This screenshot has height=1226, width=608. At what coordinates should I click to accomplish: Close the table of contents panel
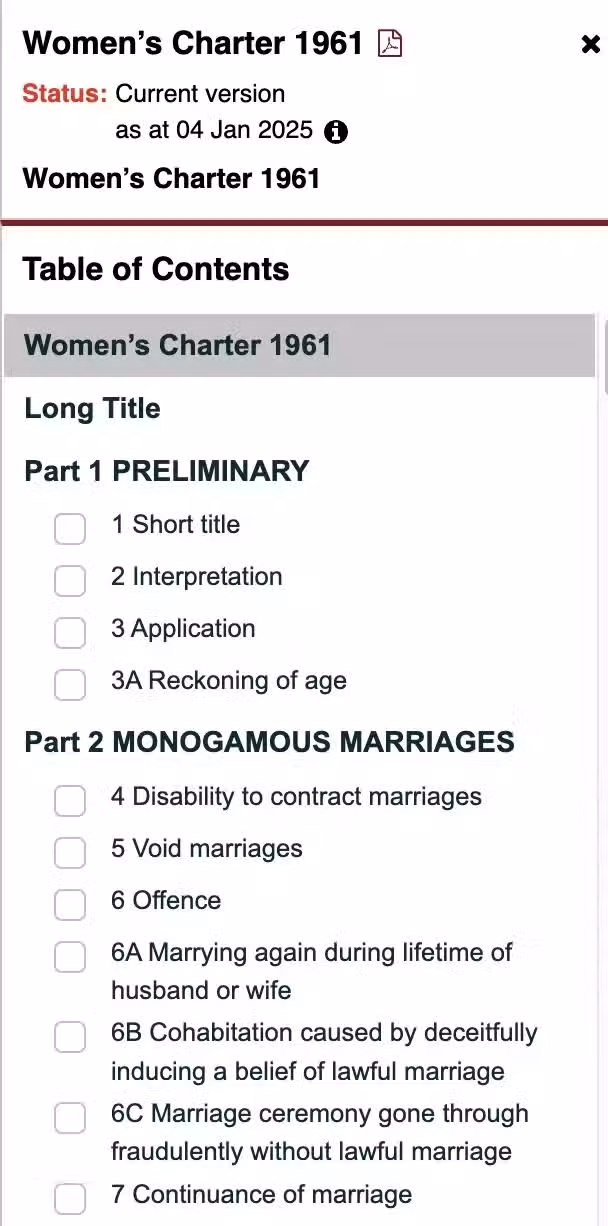(x=590, y=44)
